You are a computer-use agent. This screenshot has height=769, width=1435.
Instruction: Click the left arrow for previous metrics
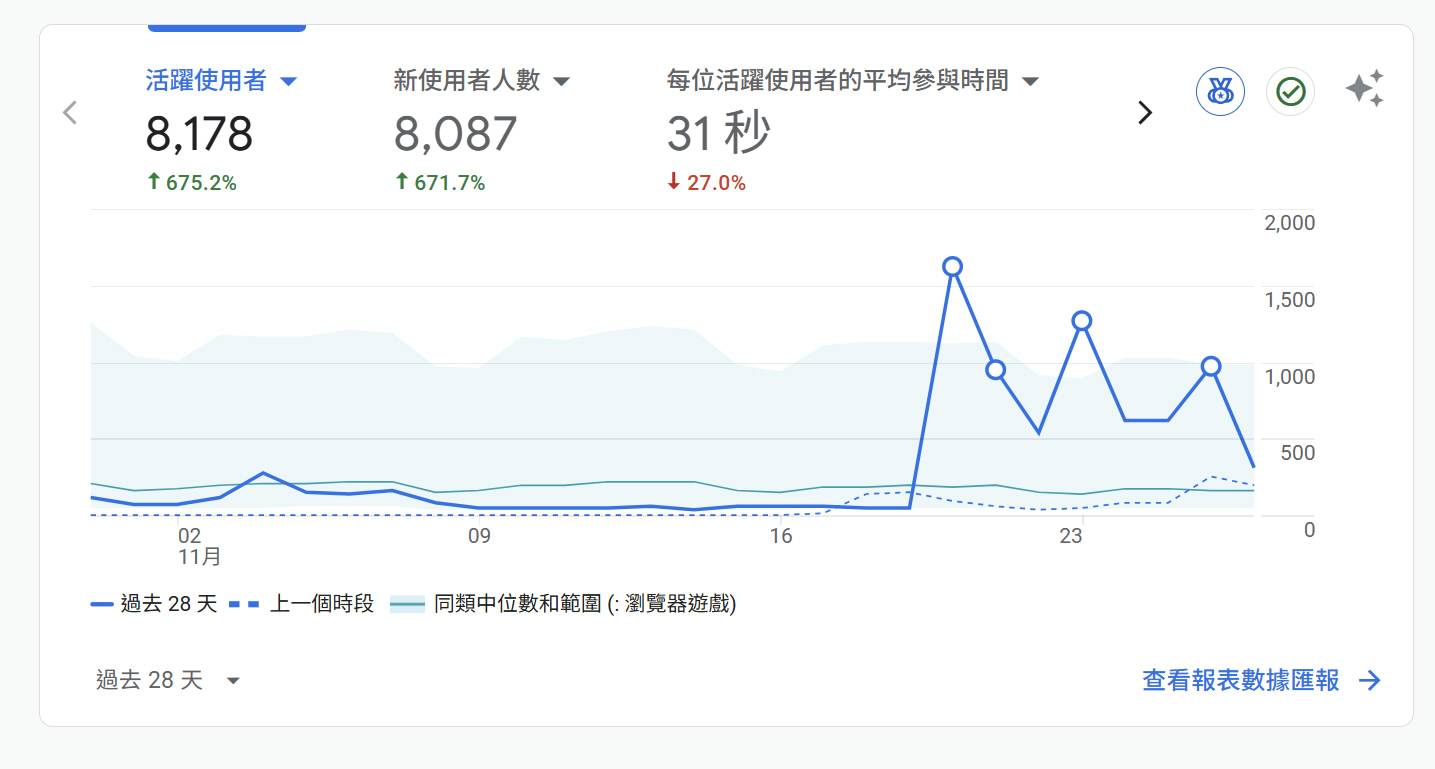(x=70, y=112)
